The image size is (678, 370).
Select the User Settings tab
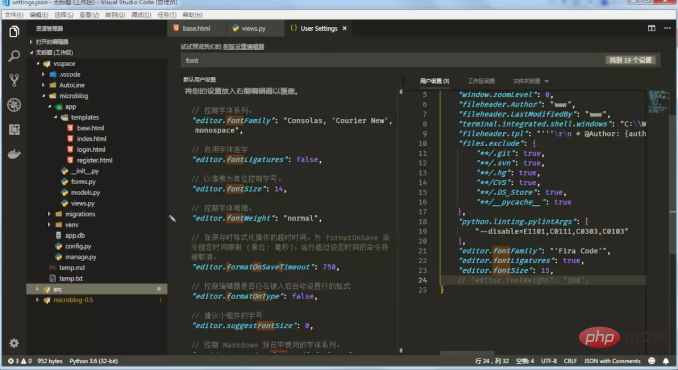319,29
